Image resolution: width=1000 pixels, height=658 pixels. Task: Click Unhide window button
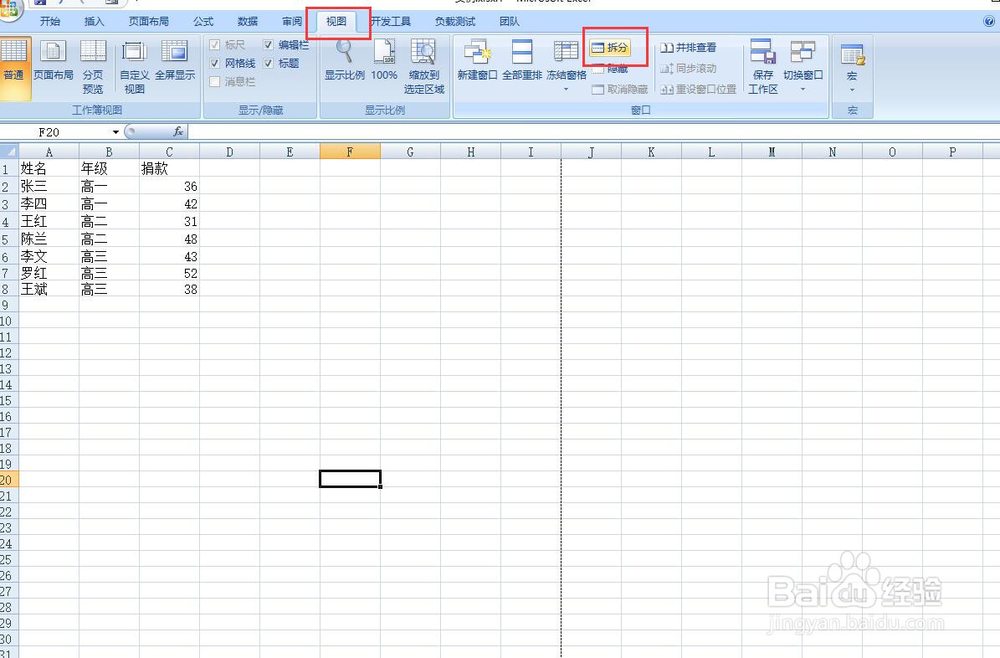[x=620, y=89]
